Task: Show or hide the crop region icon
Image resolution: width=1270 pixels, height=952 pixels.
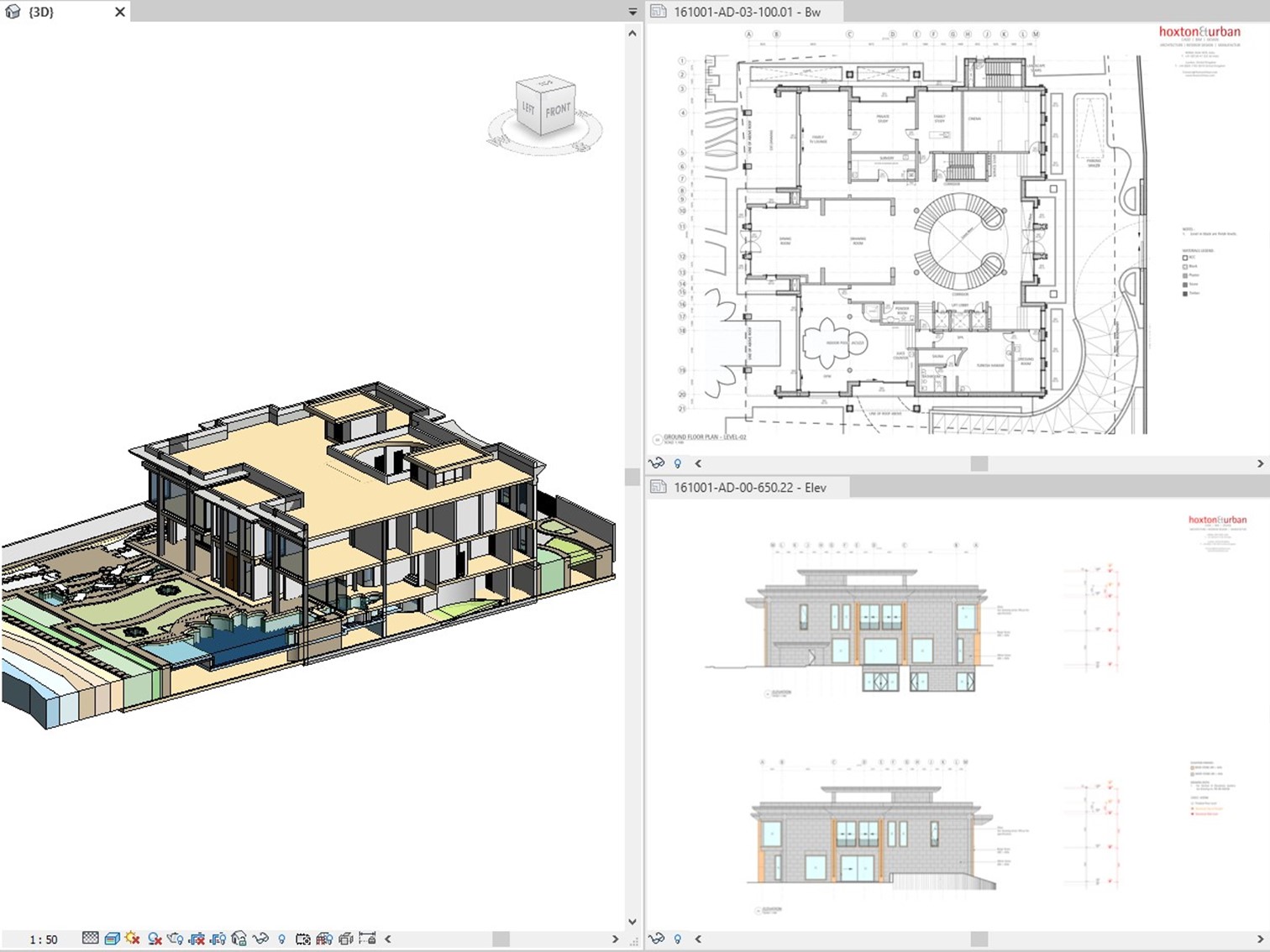Action: click(x=218, y=939)
